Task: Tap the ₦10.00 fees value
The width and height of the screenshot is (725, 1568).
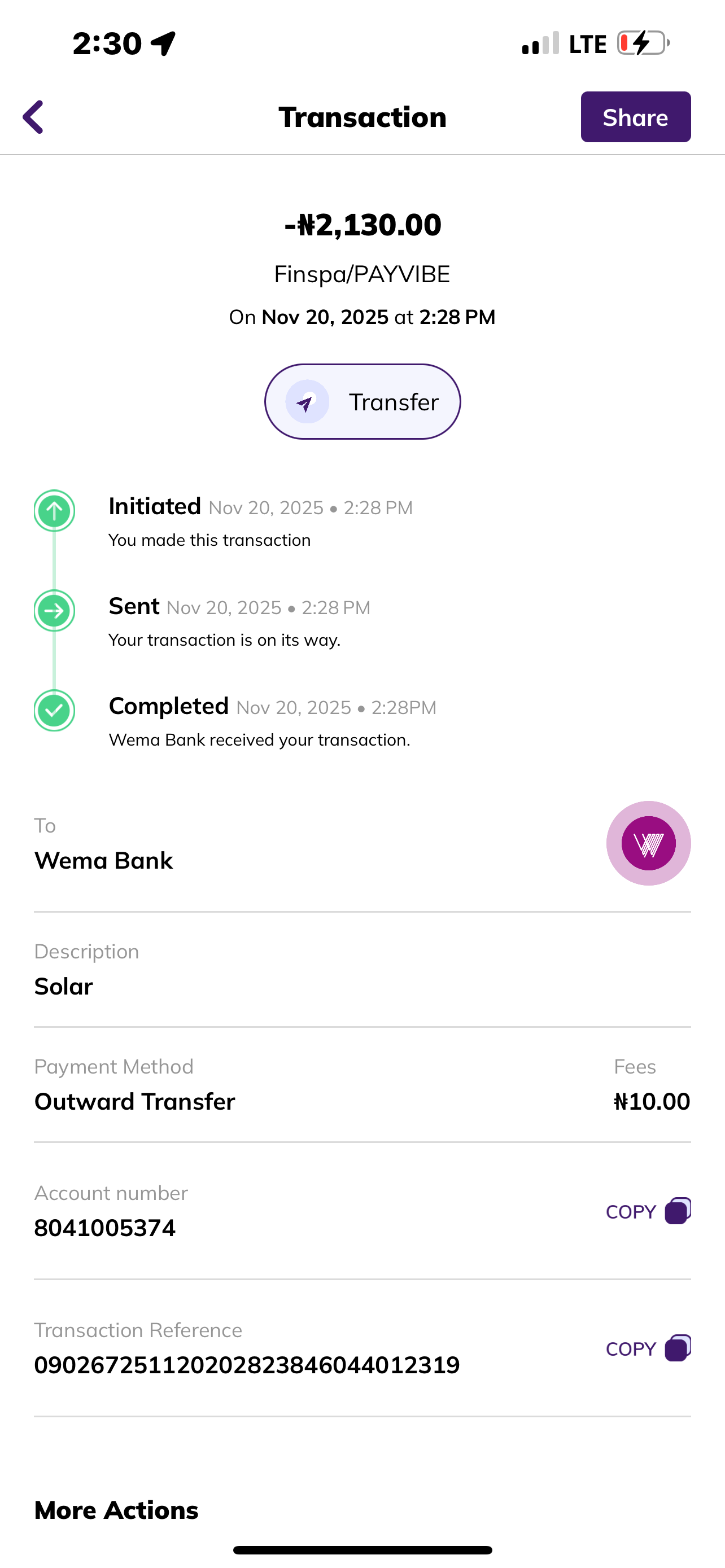Action: point(652,1101)
